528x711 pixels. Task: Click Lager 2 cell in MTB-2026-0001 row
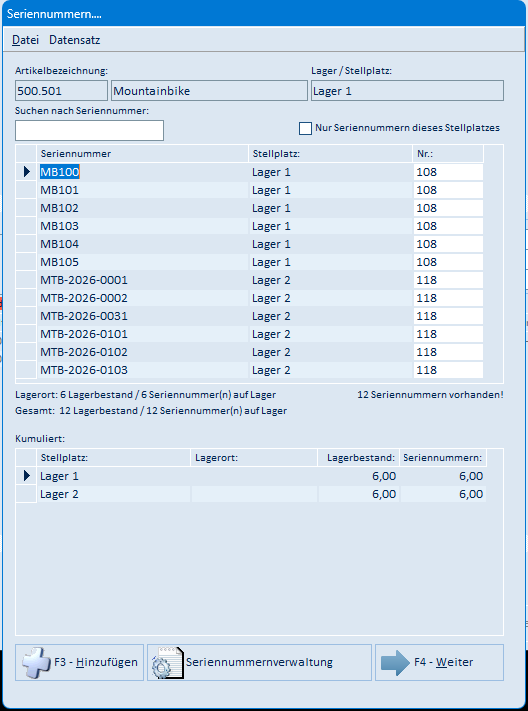[x=331, y=280]
